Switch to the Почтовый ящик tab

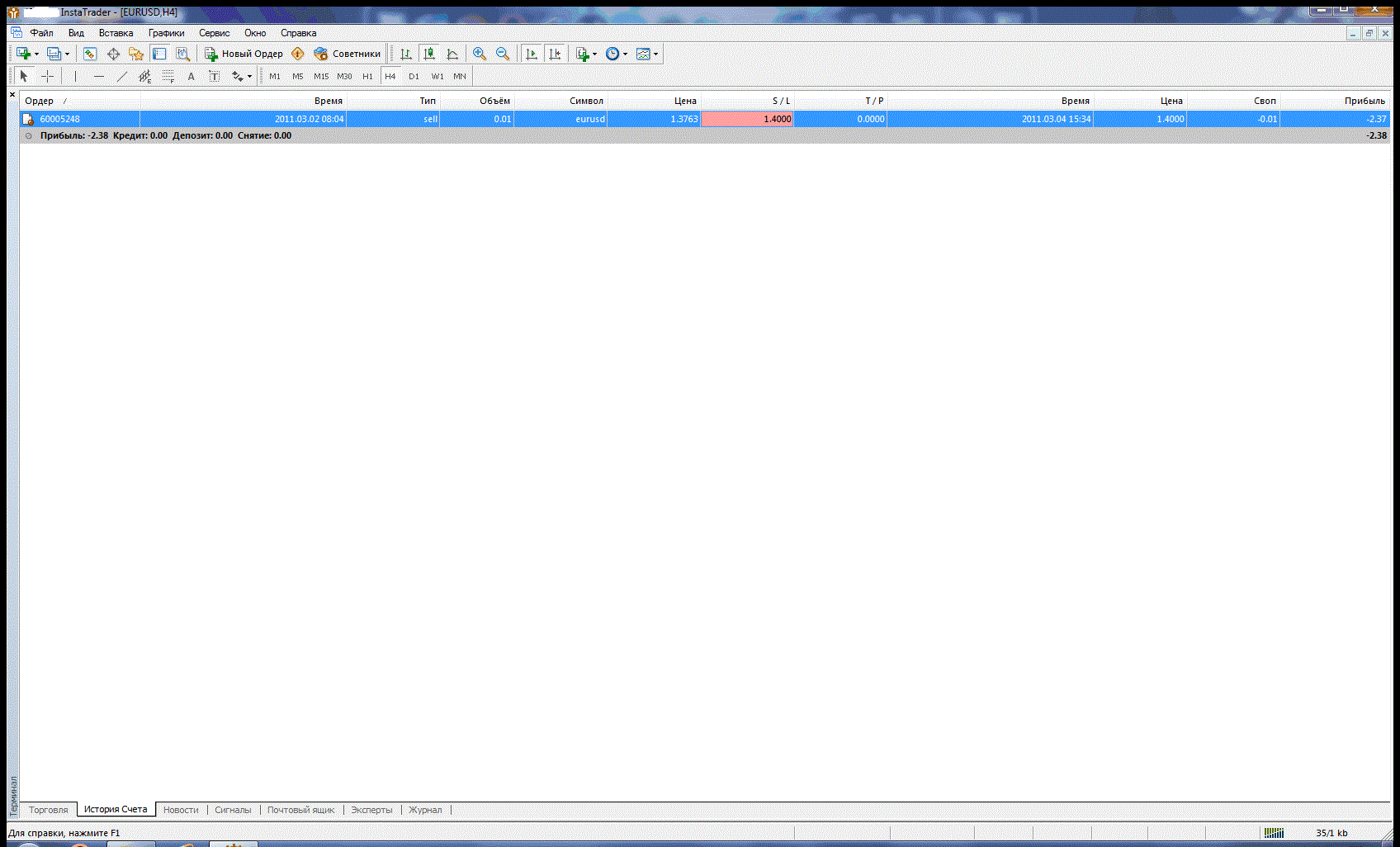tap(300, 810)
